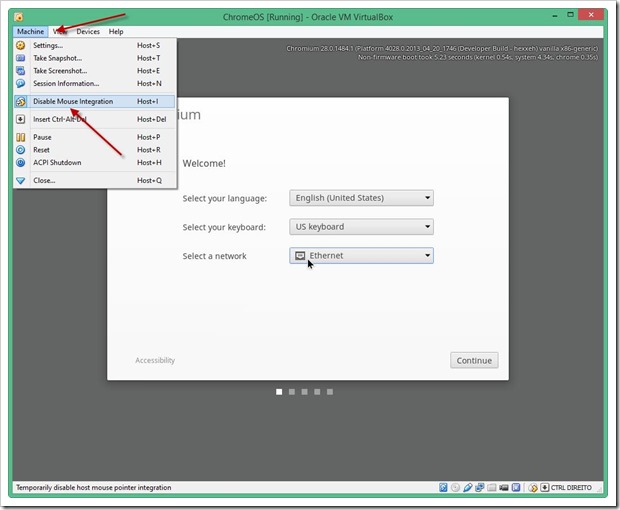620x510 pixels.
Task: Choose Settings... from the Machine menu
Action: (x=95, y=45)
